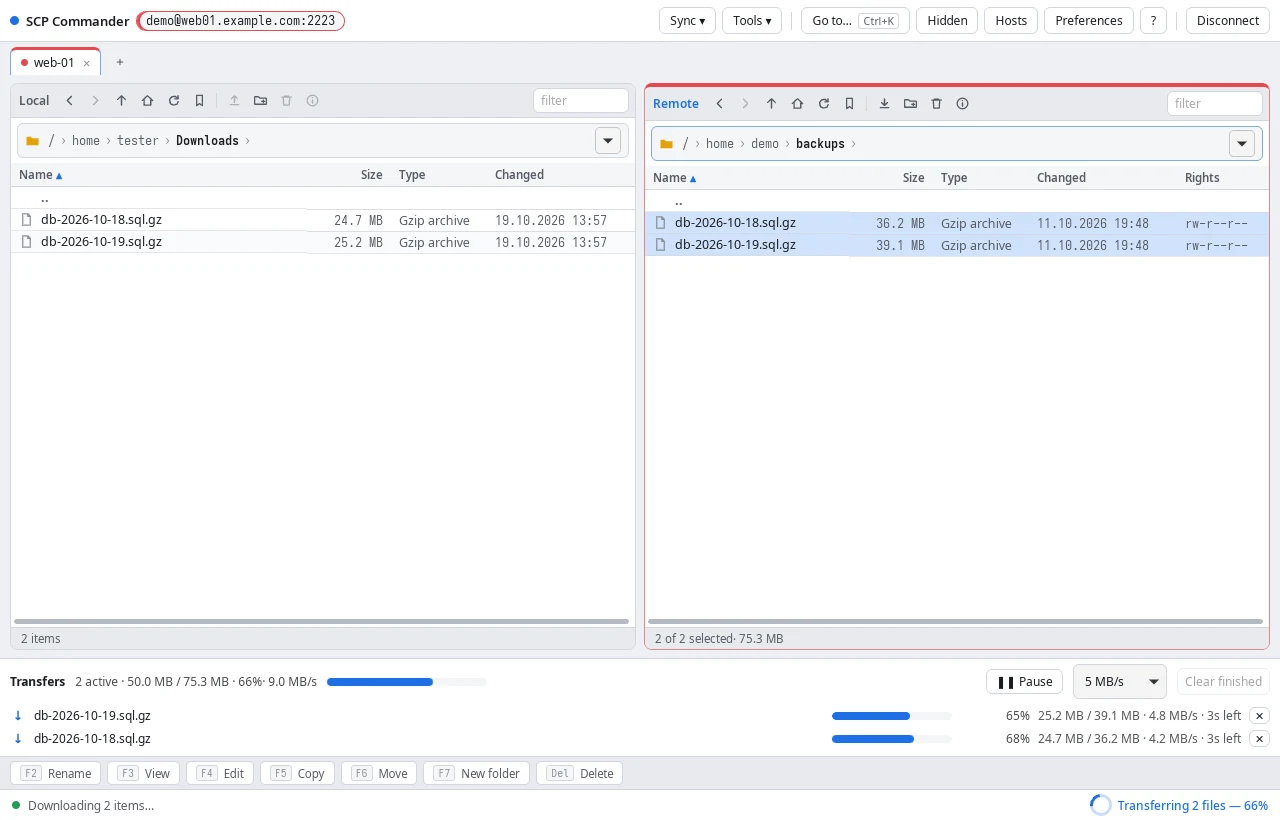The image size is (1280, 820).
Task: Open the Tools dropdown menu
Action: [752, 21]
